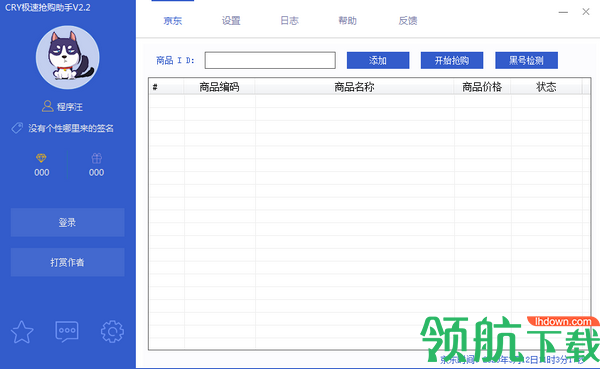
Task: Open the 设置 tab
Action: click(x=231, y=21)
